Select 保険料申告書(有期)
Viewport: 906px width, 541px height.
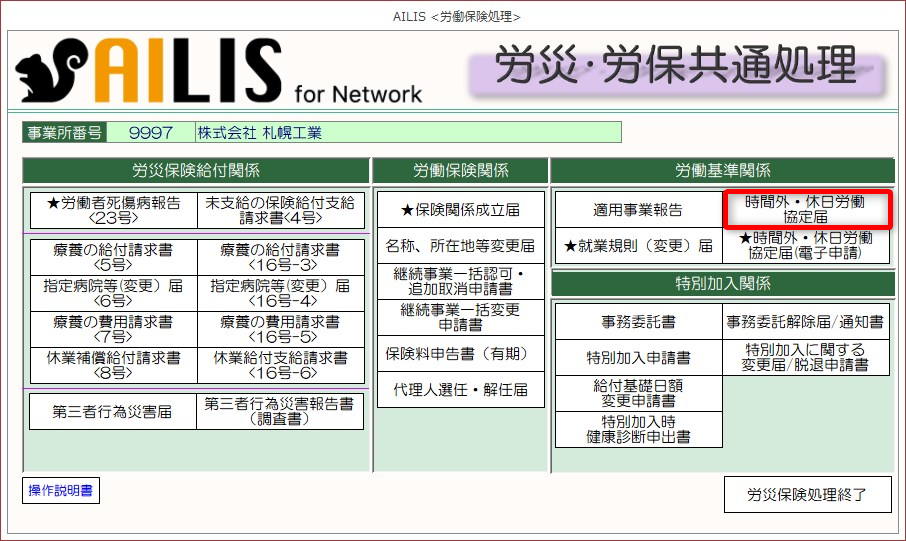pos(460,354)
